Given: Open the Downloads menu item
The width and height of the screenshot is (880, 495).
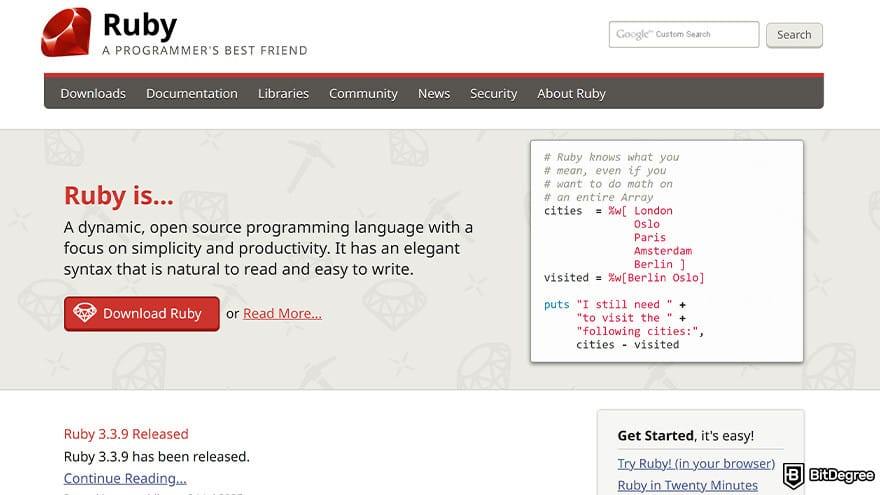Looking at the screenshot, I should [x=93, y=94].
